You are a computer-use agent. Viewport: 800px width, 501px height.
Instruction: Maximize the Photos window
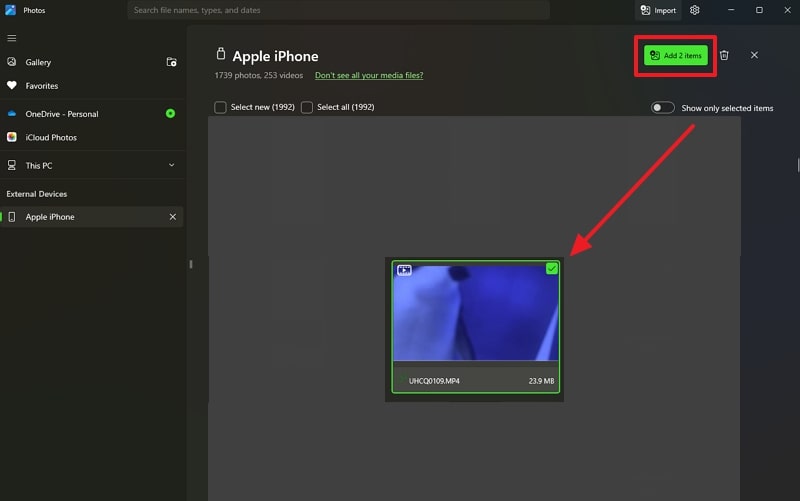click(759, 10)
